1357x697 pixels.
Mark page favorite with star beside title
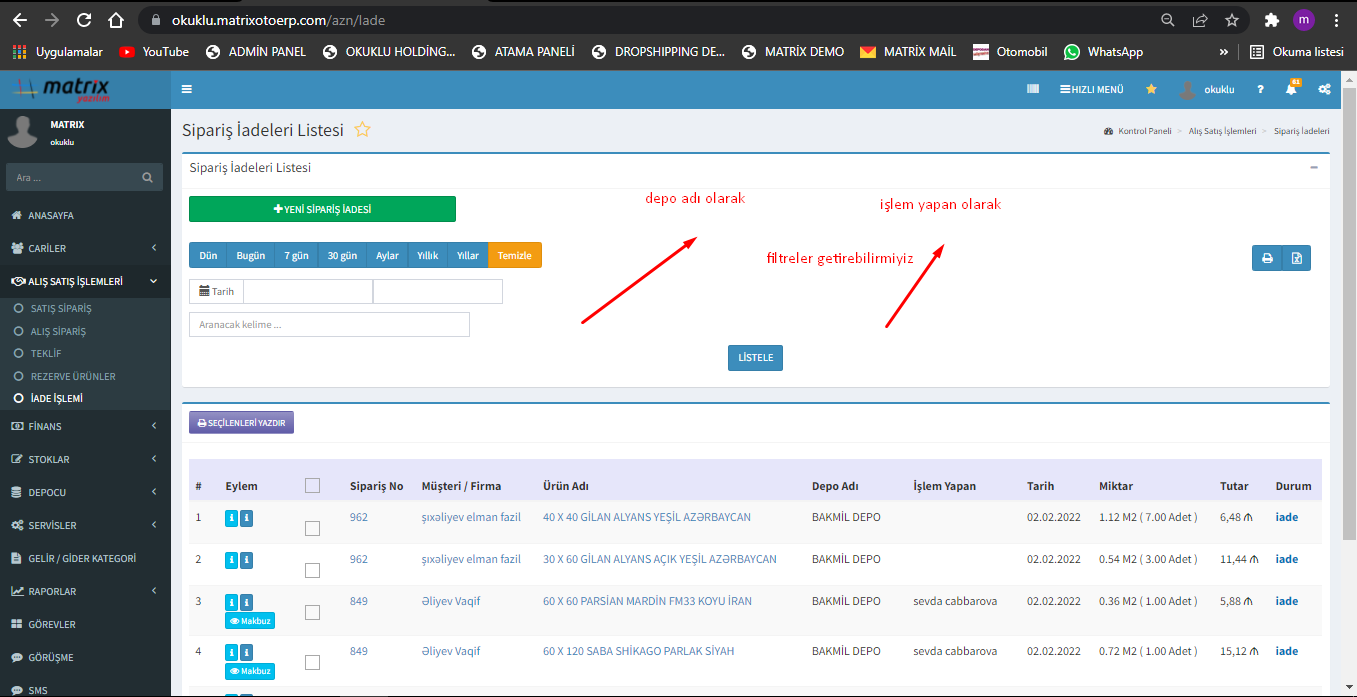tap(362, 130)
